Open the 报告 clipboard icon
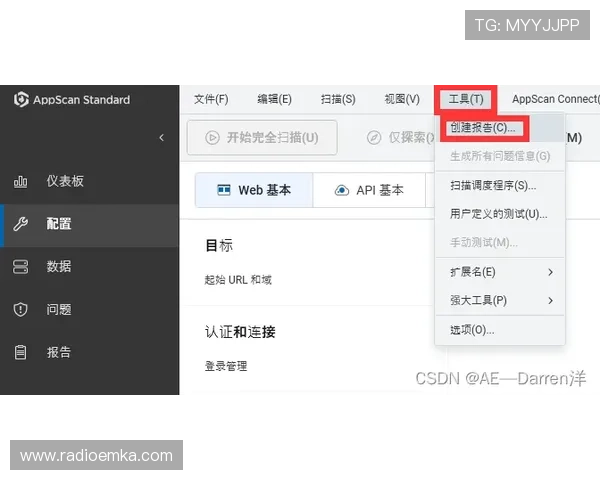The image size is (600, 480). click(x=20, y=352)
